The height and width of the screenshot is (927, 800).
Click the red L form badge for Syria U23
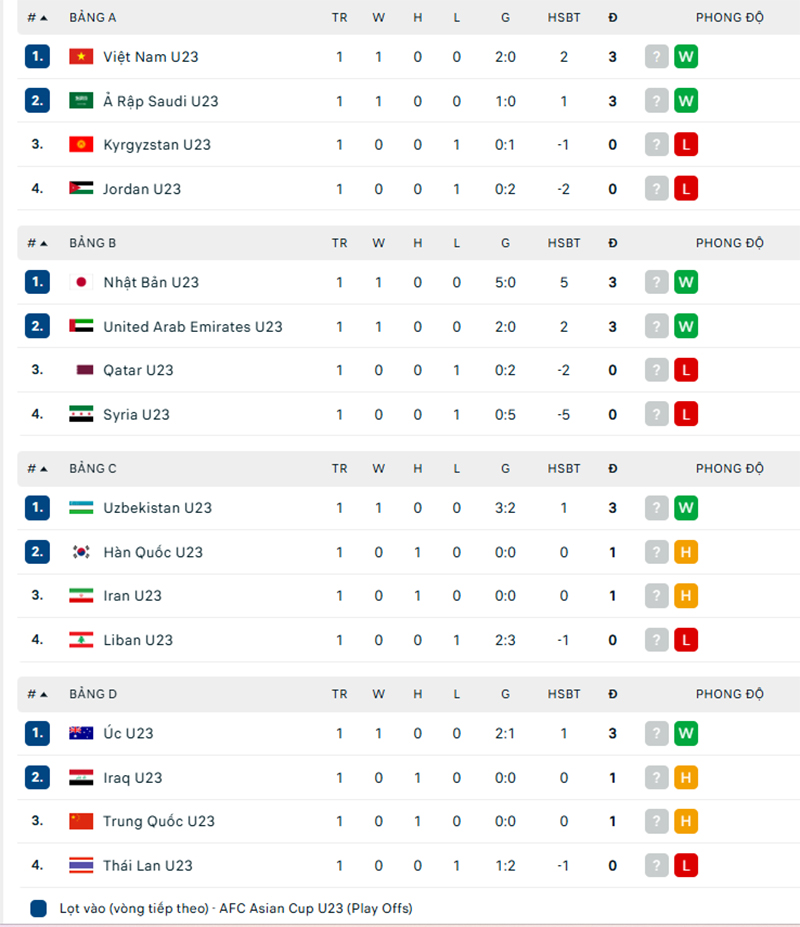click(686, 414)
